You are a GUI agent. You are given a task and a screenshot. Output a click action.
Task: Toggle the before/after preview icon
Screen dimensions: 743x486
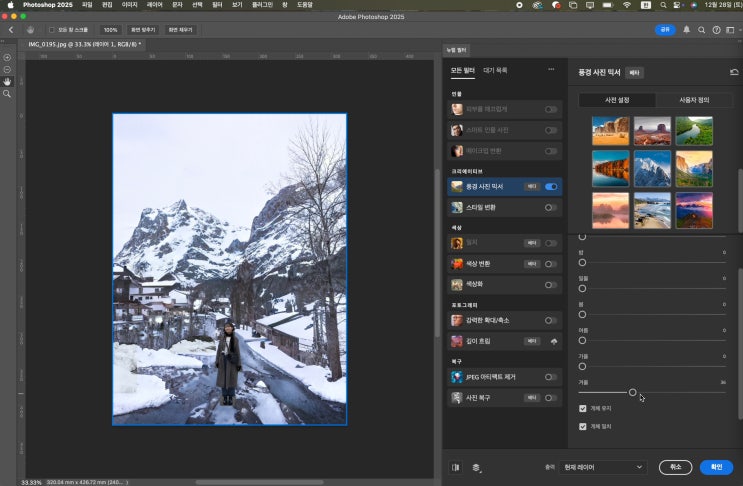pyautogui.click(x=456, y=467)
